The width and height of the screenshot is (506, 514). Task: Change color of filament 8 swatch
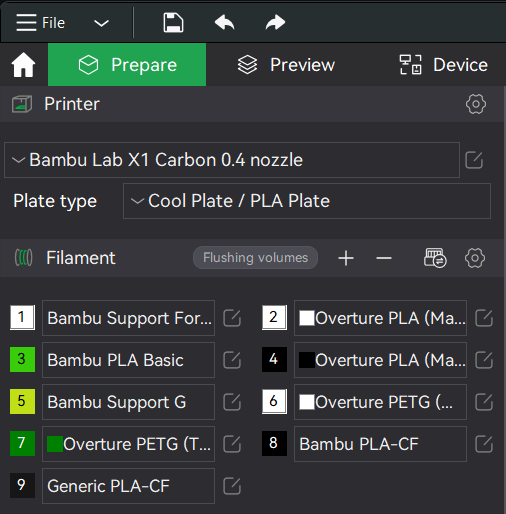tap(274, 443)
